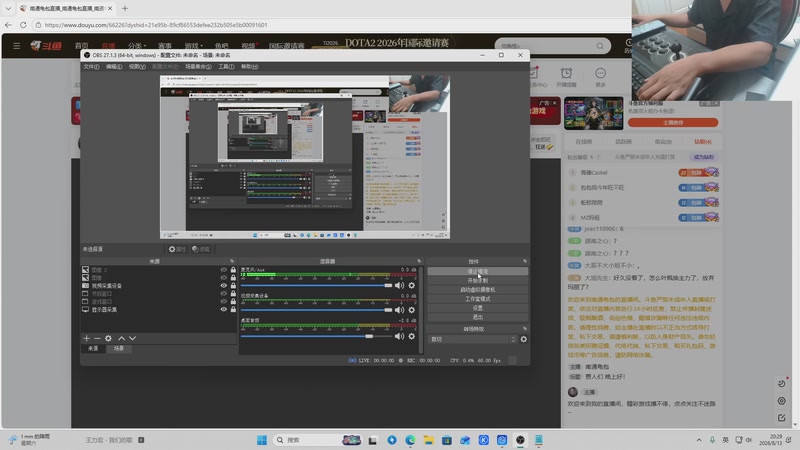The height and width of the screenshot is (450, 800).
Task: Click the 工作室模式 button
Action: click(478, 299)
